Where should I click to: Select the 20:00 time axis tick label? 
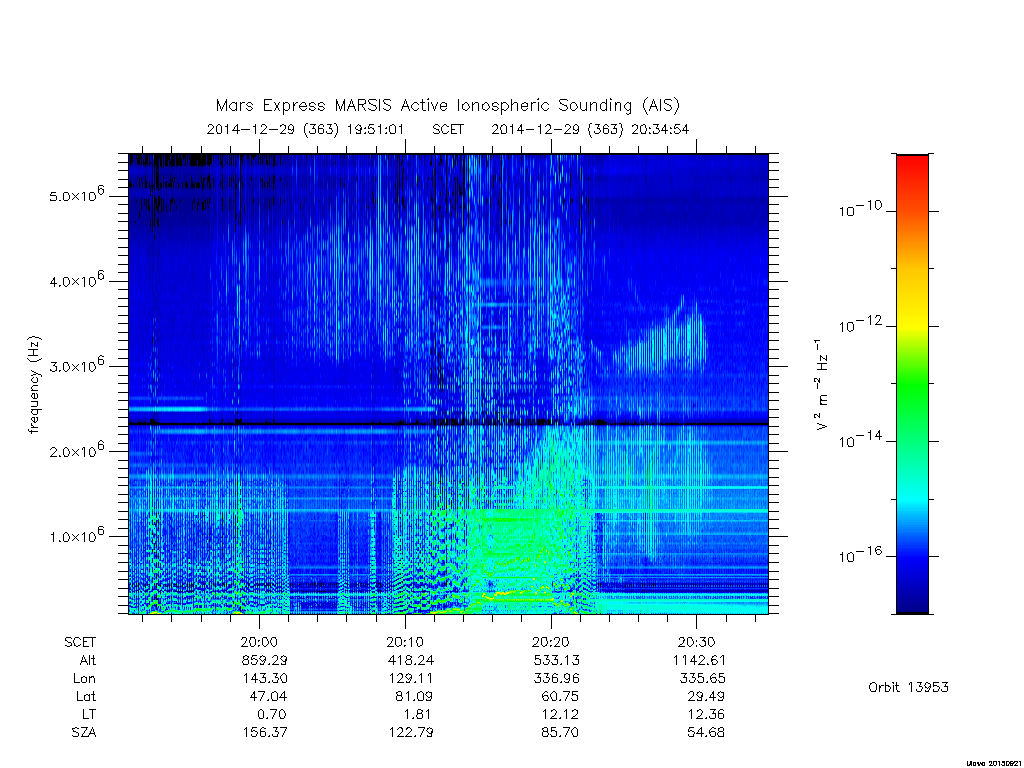coord(259,642)
